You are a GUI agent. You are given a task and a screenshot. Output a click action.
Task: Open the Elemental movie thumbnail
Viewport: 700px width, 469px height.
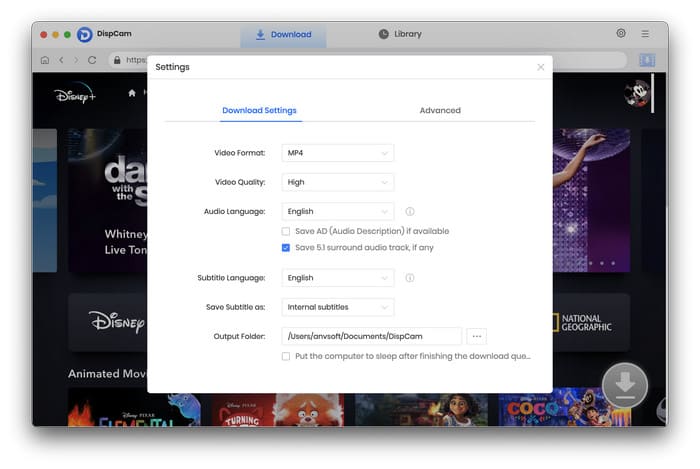click(134, 409)
